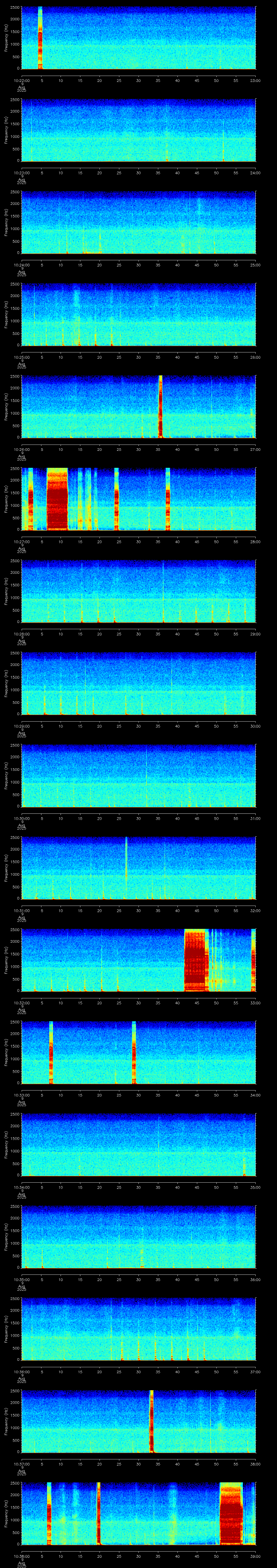Screen dimensions: 277x1568
Task: Click the 10:23:00 start time label
Action: (21, 173)
